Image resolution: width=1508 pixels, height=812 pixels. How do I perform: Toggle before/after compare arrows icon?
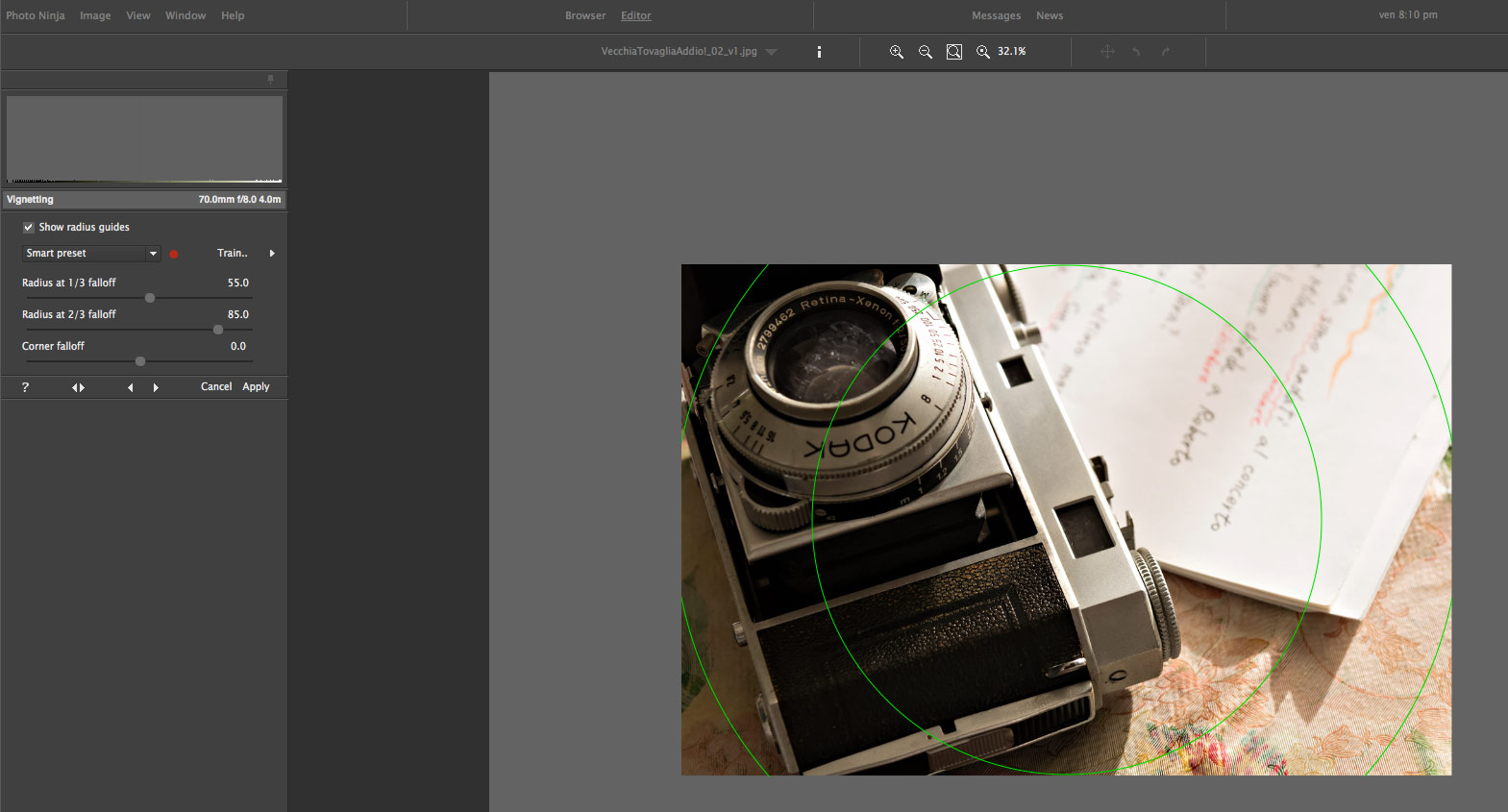(x=78, y=387)
